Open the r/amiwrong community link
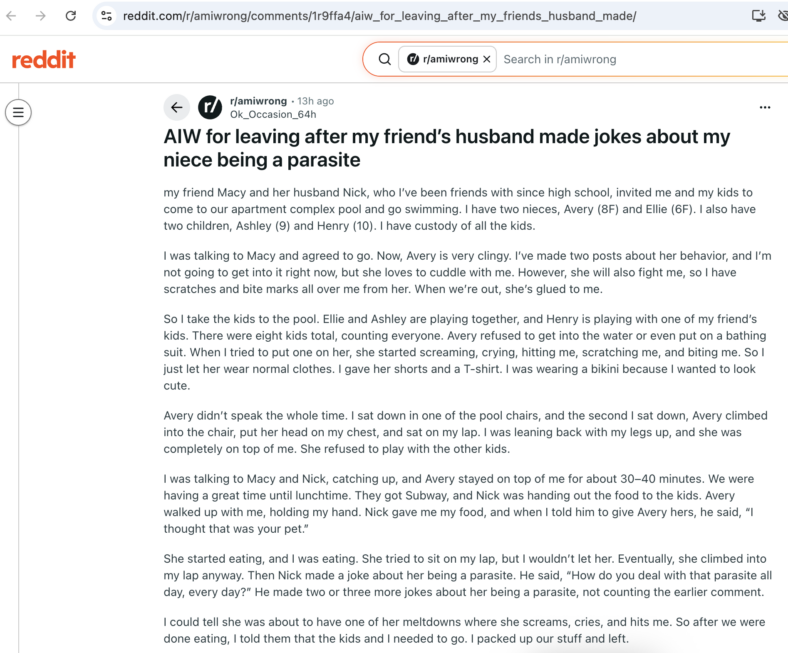 [x=258, y=101]
